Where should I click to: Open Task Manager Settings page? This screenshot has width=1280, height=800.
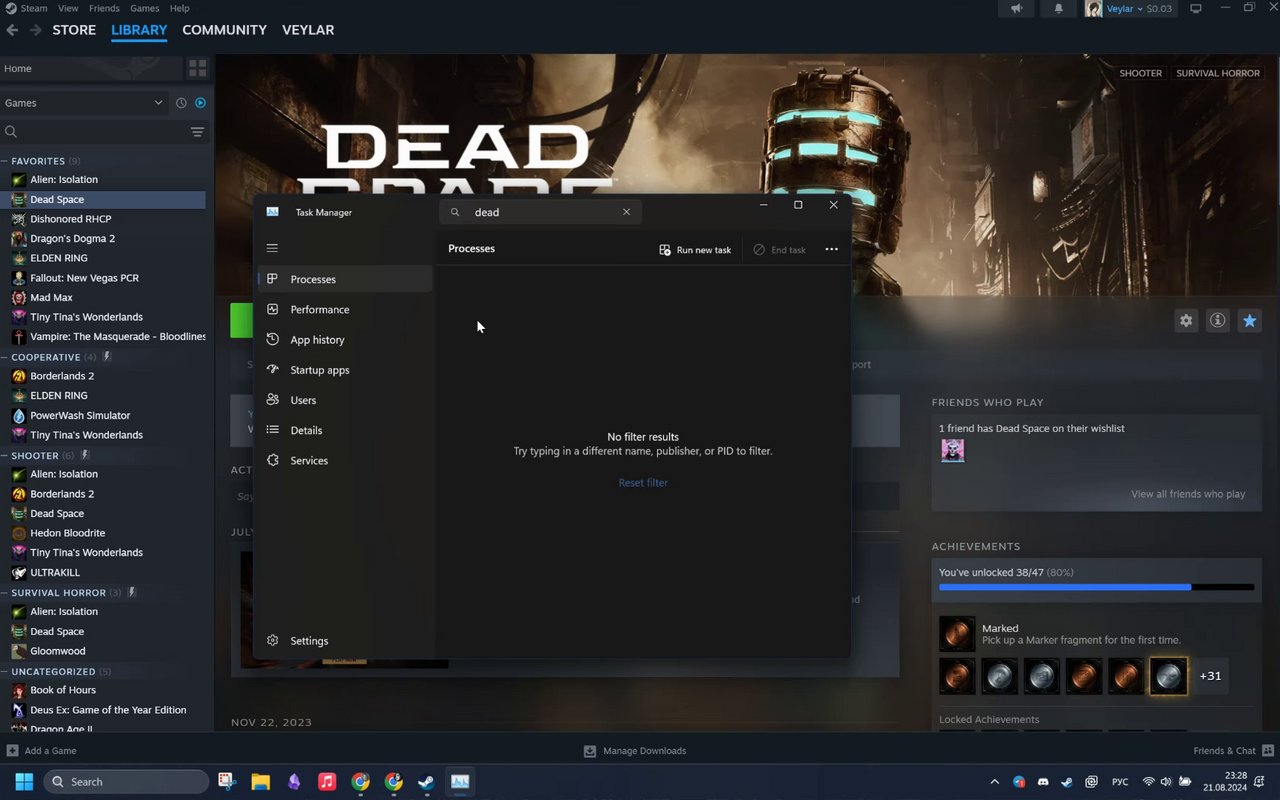tap(344, 641)
